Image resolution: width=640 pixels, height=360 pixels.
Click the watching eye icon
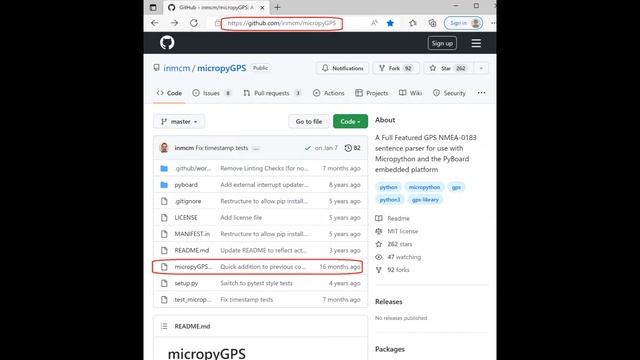[379, 257]
